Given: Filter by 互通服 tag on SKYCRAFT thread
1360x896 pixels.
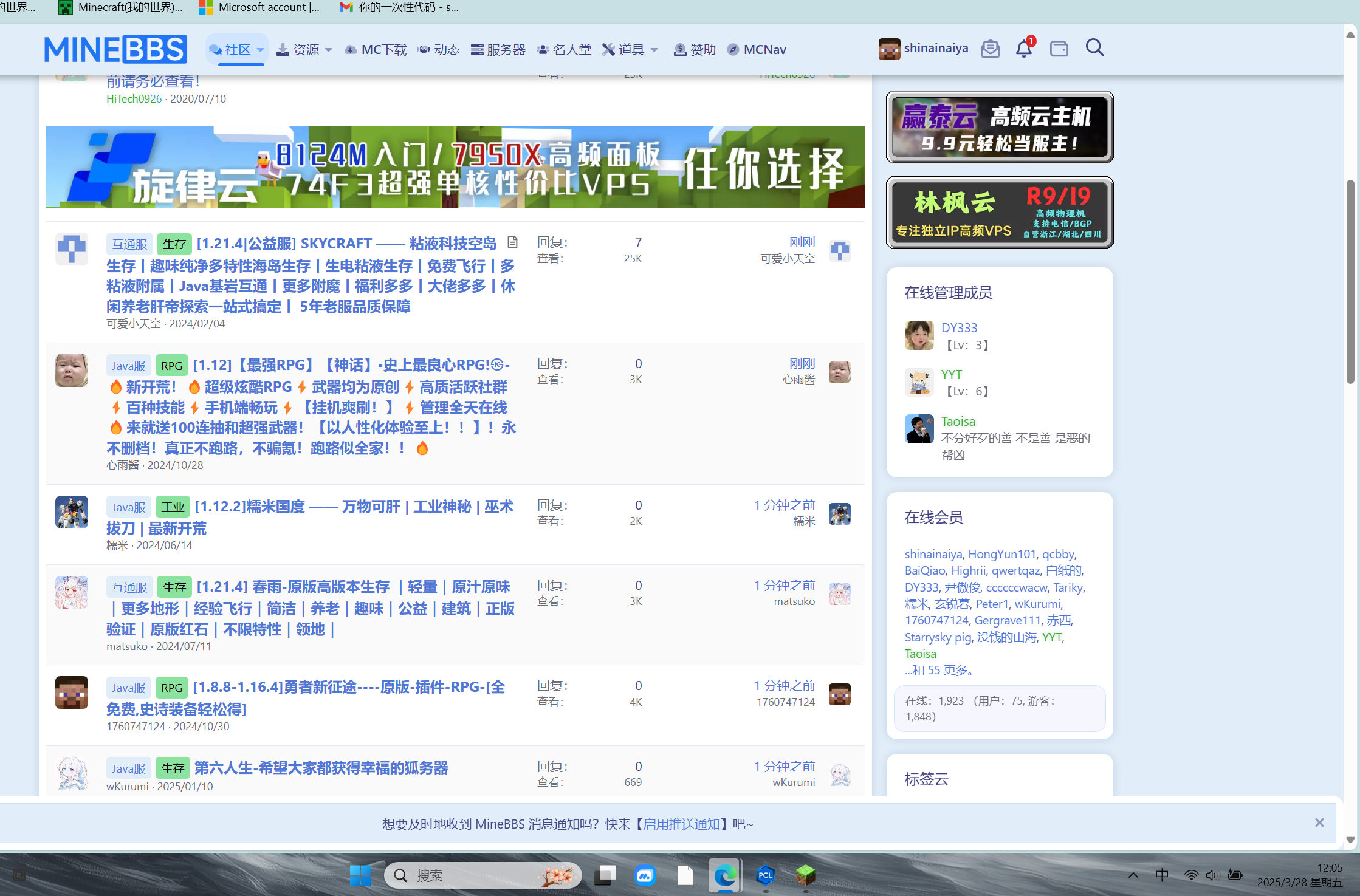Looking at the screenshot, I should (x=129, y=244).
